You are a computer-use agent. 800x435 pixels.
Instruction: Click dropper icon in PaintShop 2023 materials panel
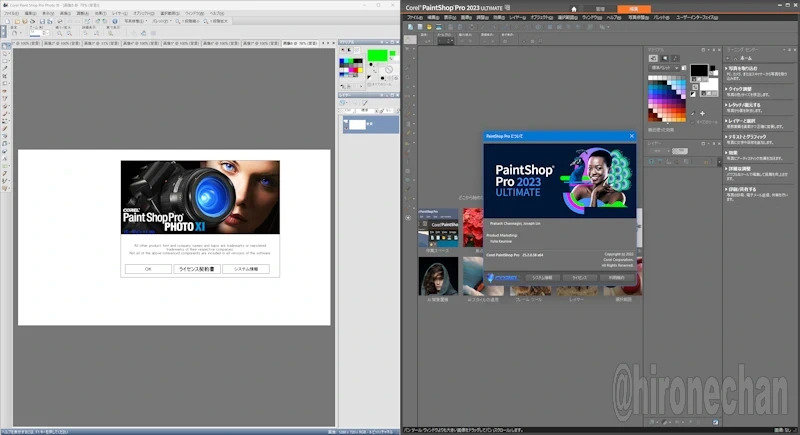coord(693,113)
